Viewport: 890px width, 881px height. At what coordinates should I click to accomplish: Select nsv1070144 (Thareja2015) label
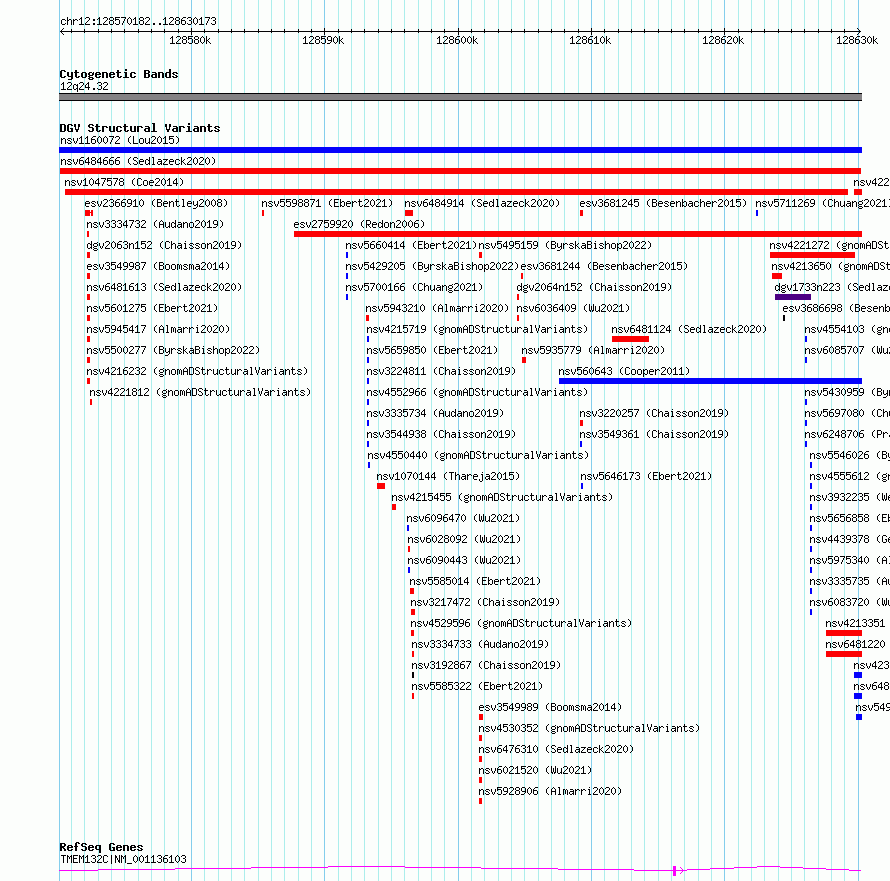[448, 476]
